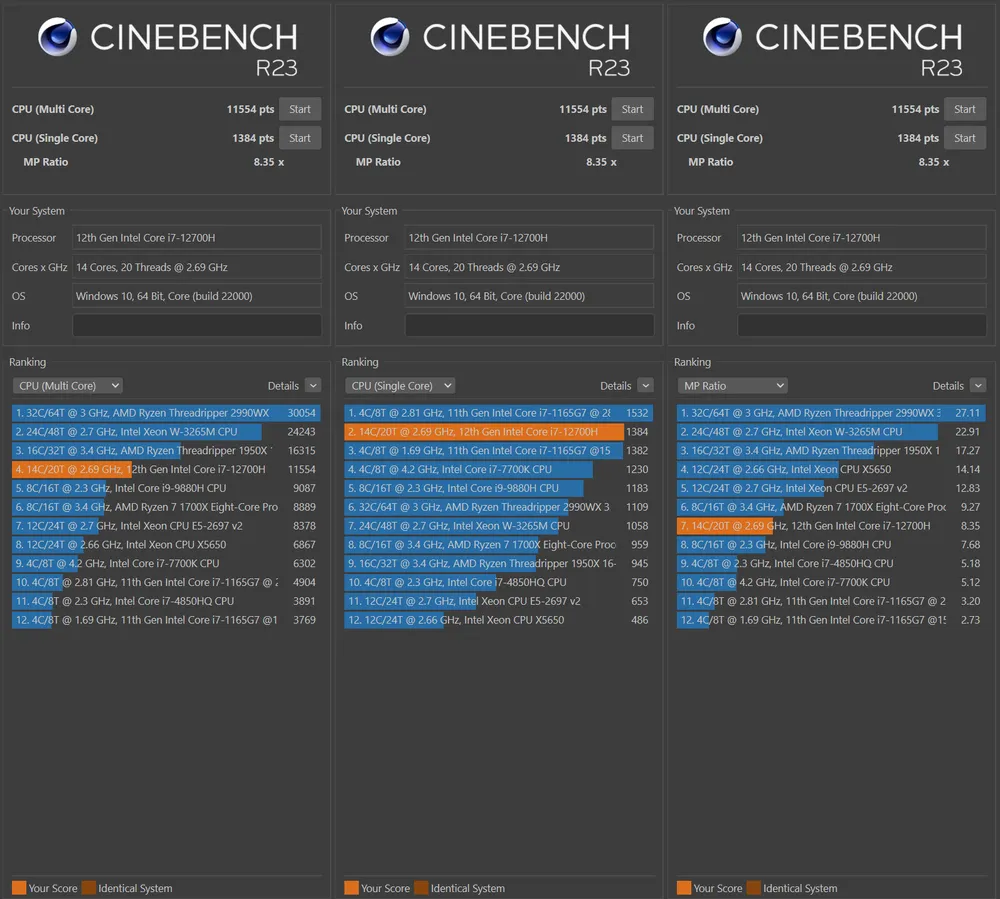Open the MP Ratio ranking dropdown

[x=732, y=386]
